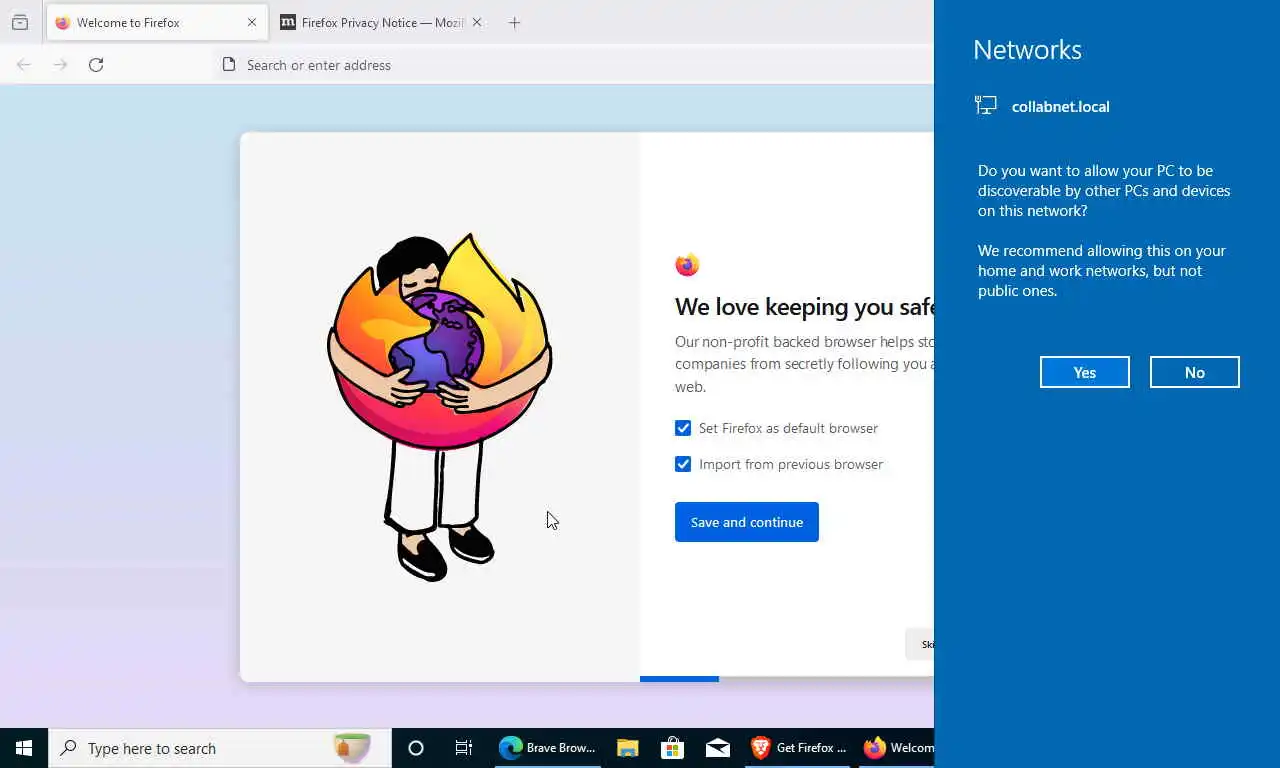Click Yes in Networks panel

1085,372
